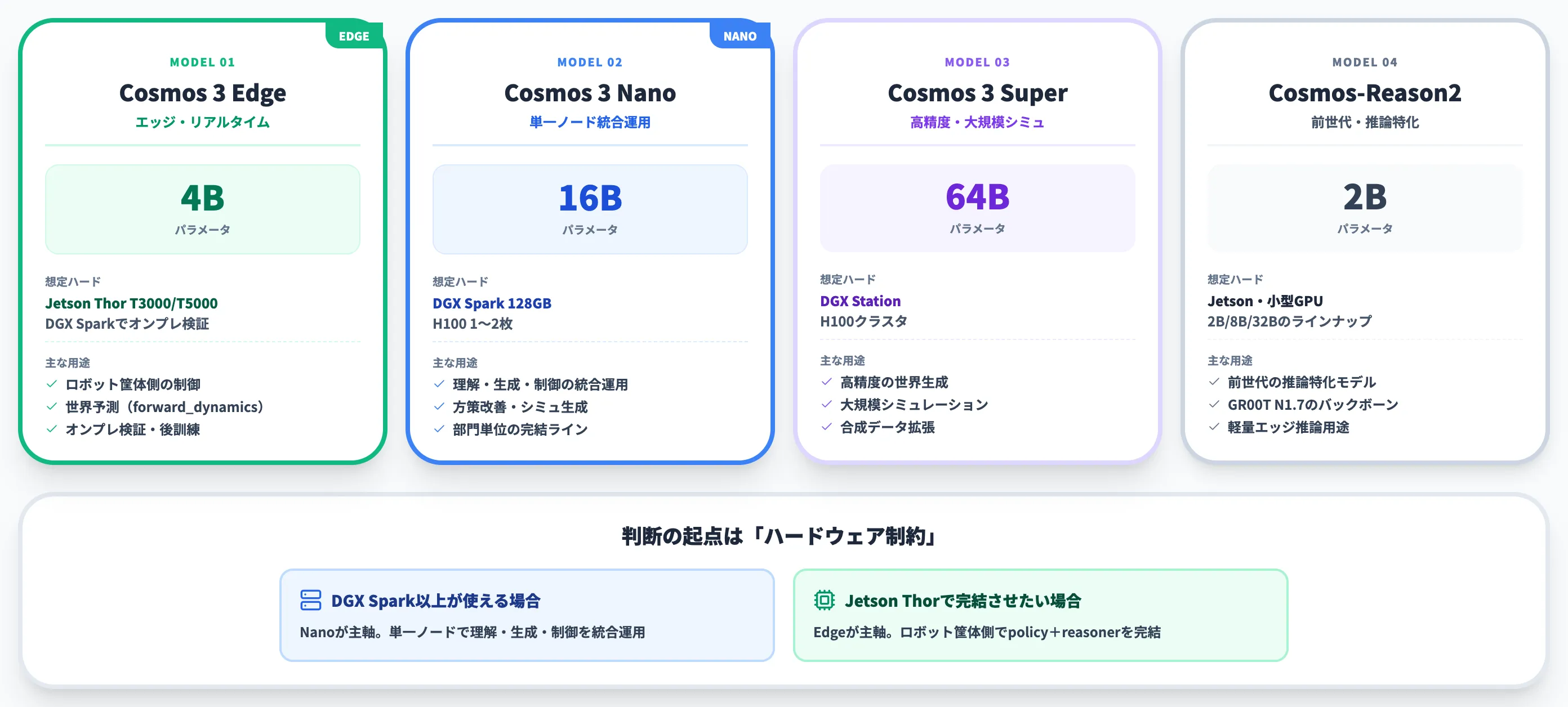Viewport: 1568px width, 707px height.
Task: Click the blue NANO badge
Action: coord(740,36)
